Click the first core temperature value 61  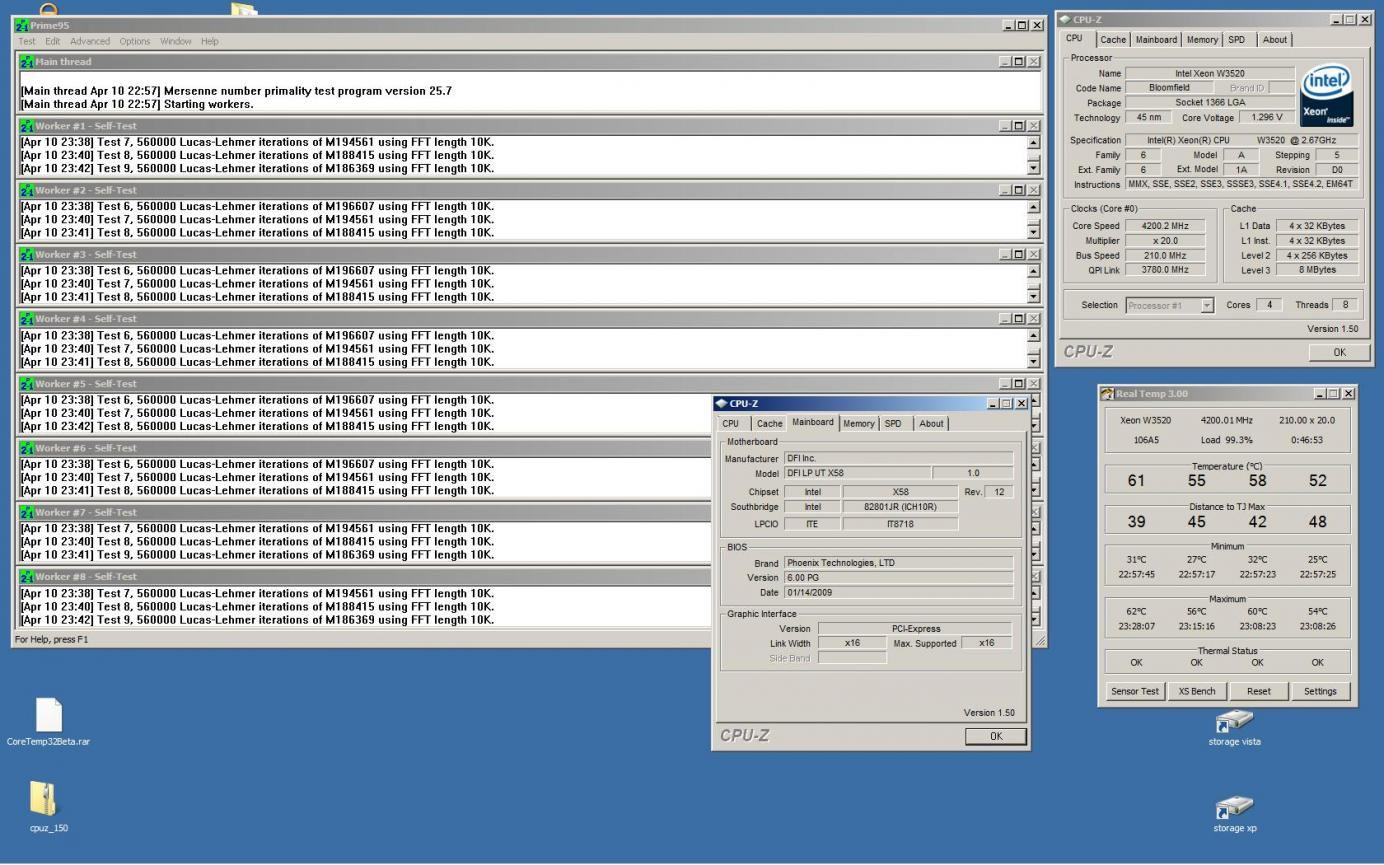1136,481
